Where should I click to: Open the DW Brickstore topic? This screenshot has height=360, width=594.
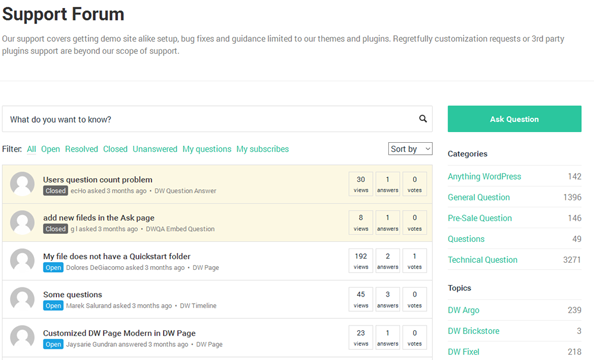coord(474,331)
